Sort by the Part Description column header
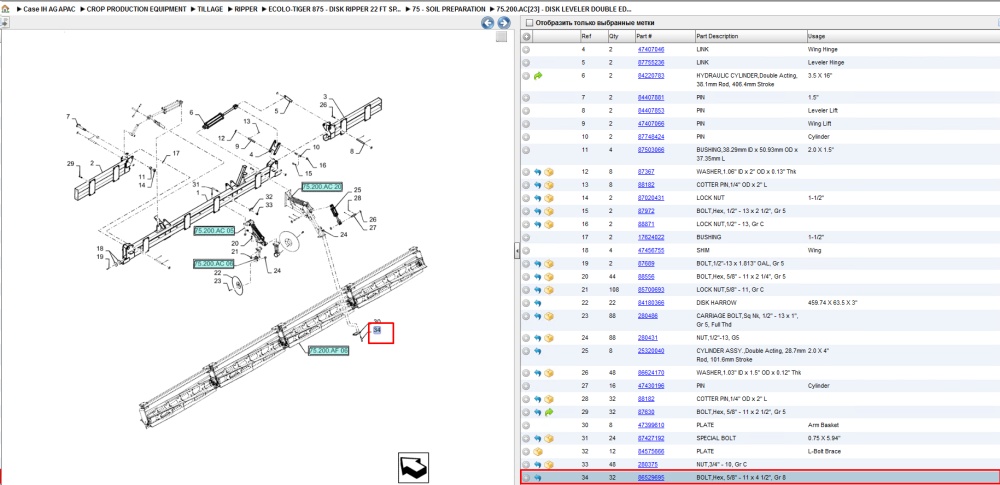This screenshot has width=1000, height=485. 750,36
